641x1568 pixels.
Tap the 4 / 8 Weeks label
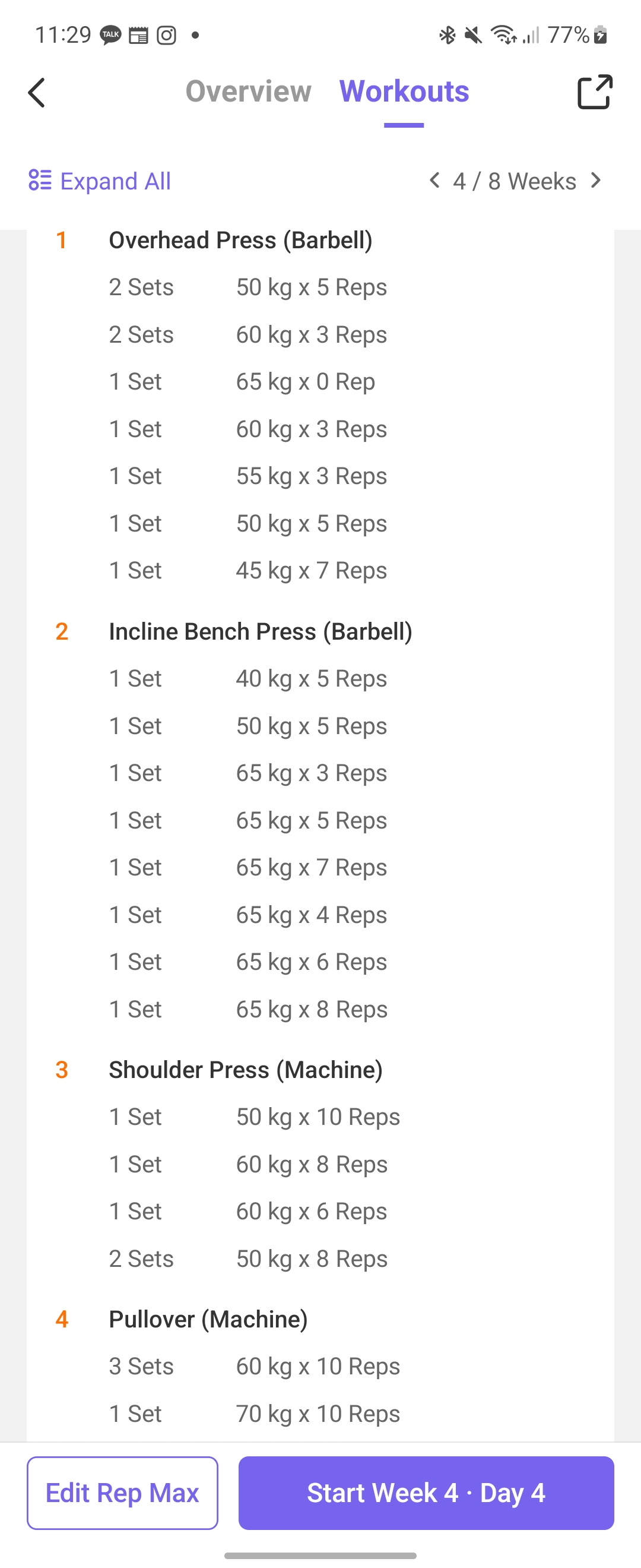pos(515,181)
